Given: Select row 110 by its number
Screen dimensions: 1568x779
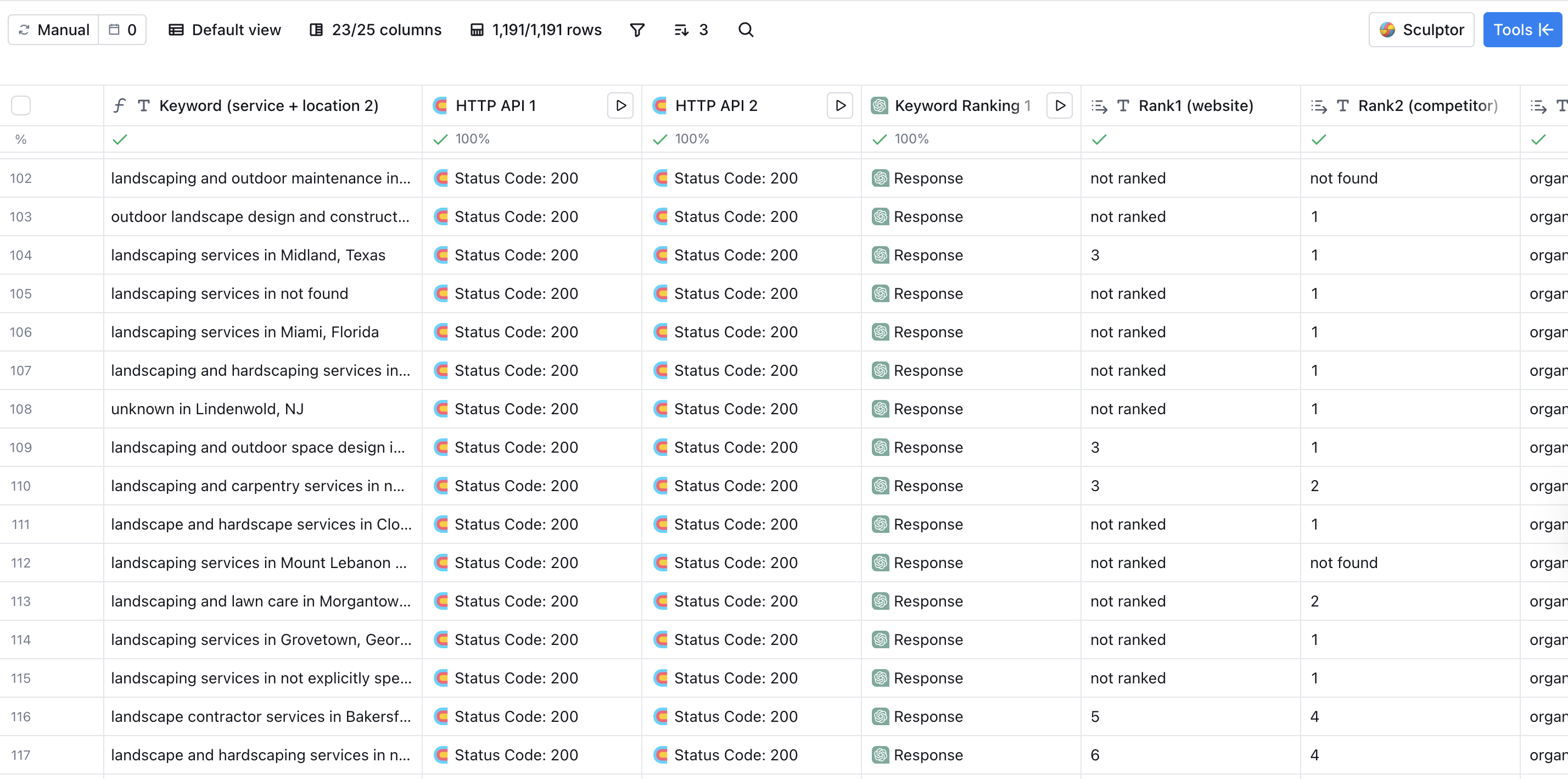Looking at the screenshot, I should [x=21, y=486].
